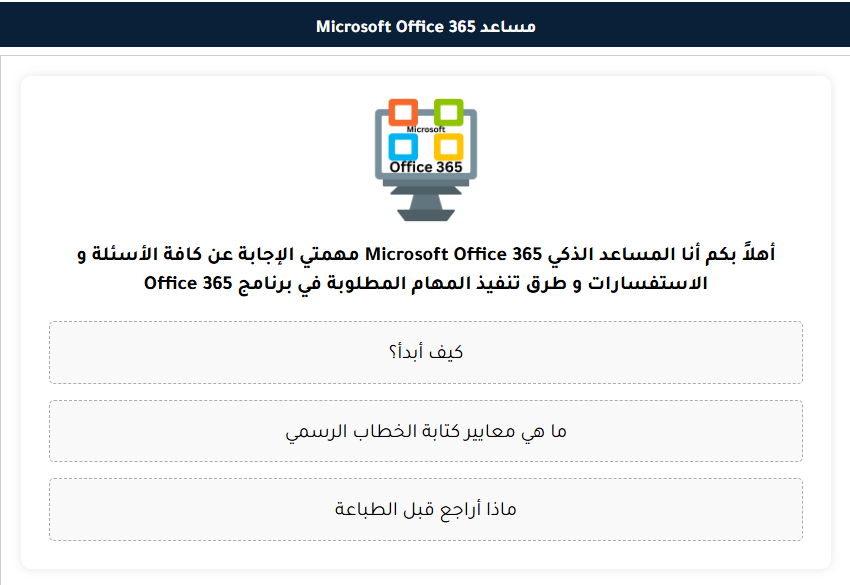
Task: Select the "كيف أبدأ؟" suggestion
Action: [x=425, y=352]
